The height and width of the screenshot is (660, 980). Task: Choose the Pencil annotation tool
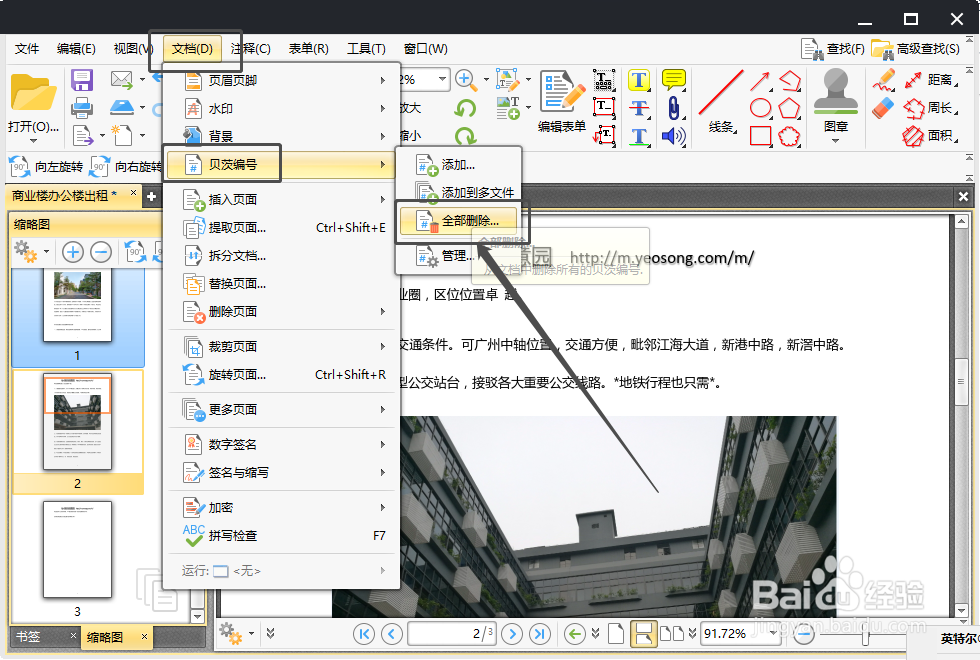pyautogui.click(x=885, y=79)
